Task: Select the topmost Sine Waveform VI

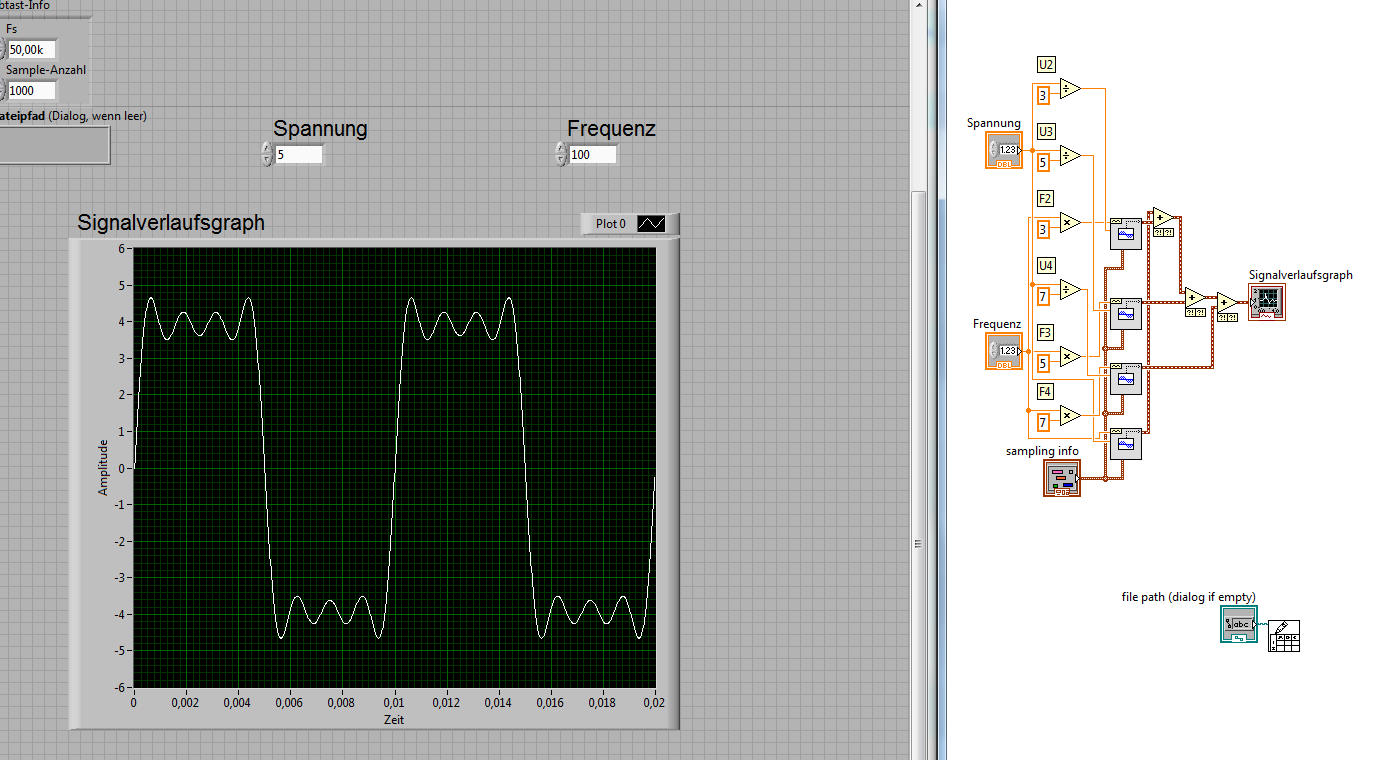Action: click(1126, 233)
